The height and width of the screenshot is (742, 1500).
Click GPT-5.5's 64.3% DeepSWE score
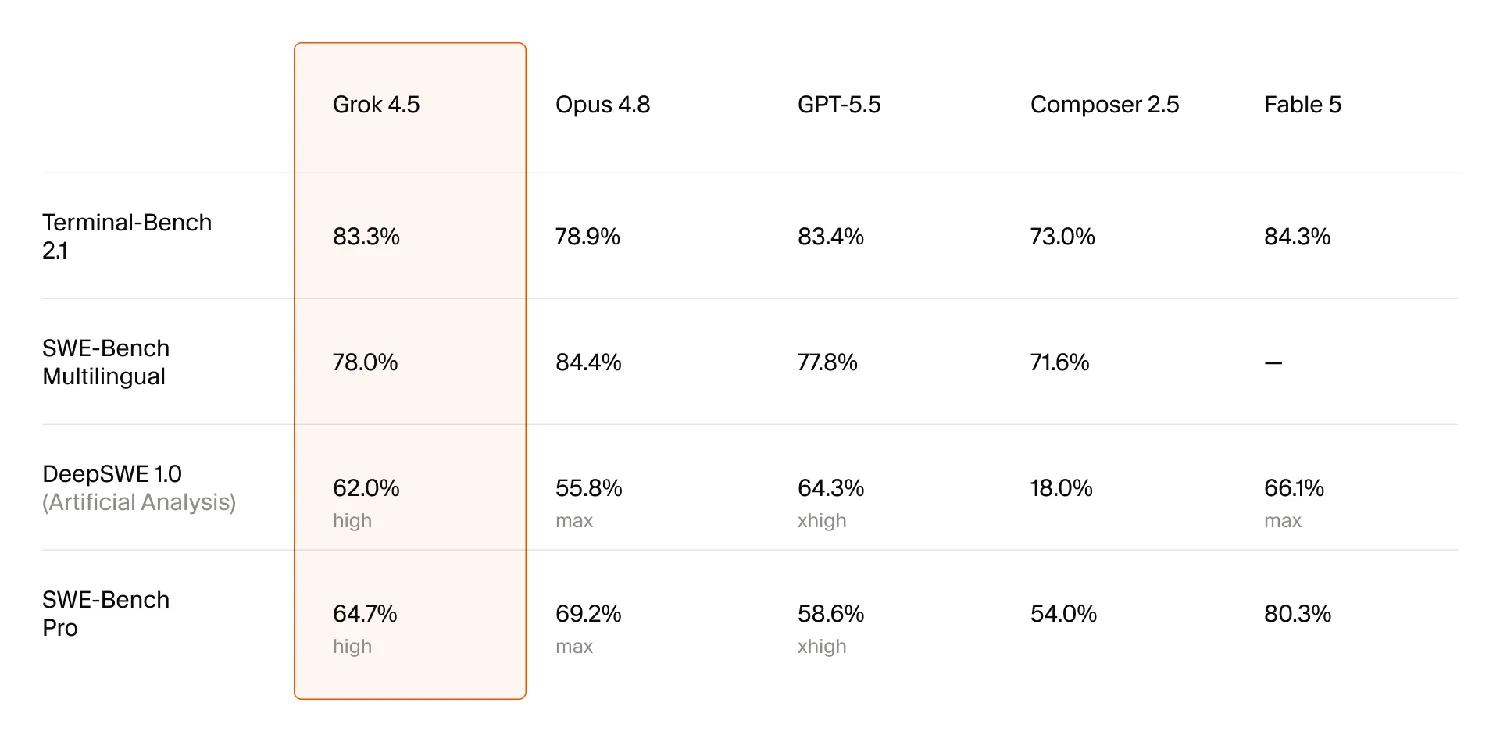click(831, 488)
